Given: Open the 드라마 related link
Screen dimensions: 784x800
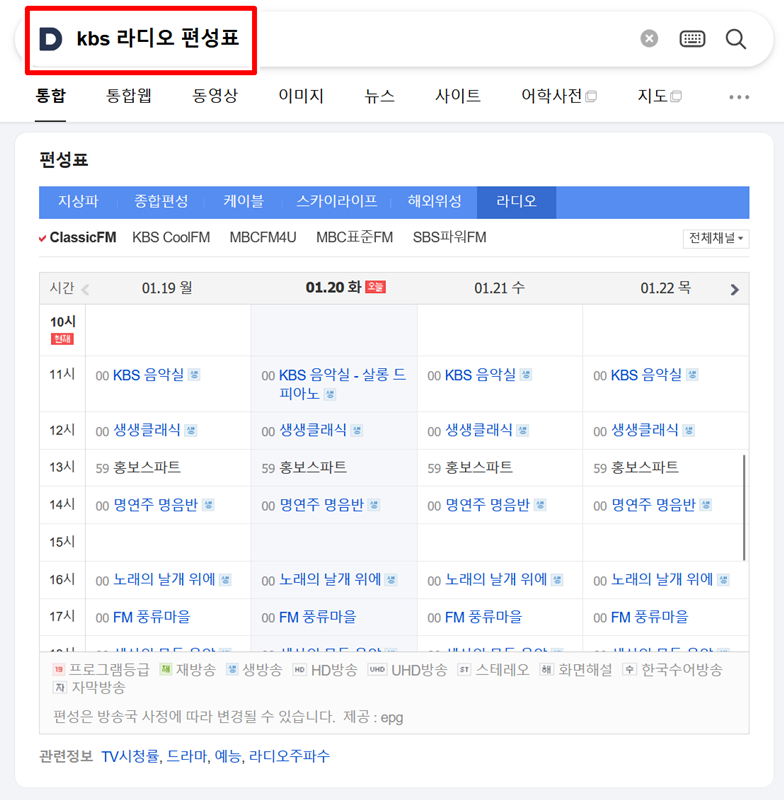Looking at the screenshot, I should pos(187,756).
